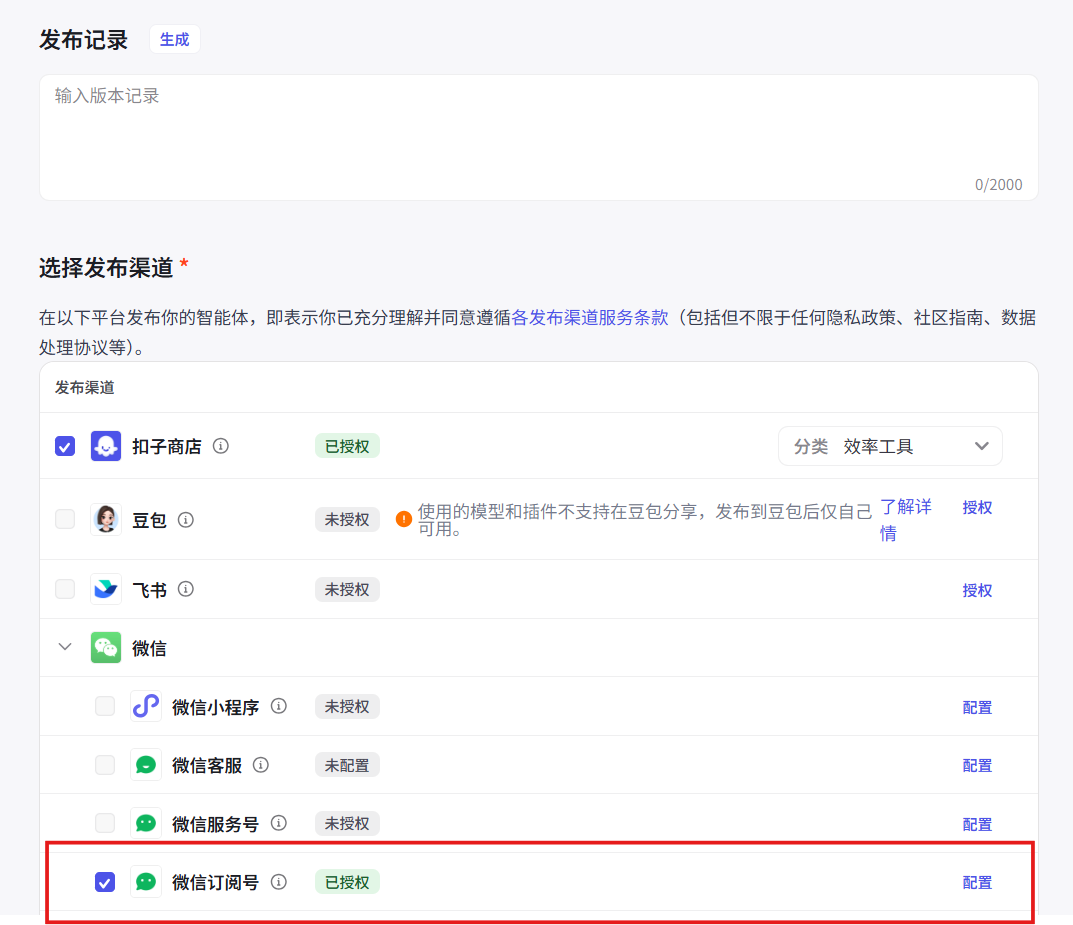Click the orange warning icon in 豆包 row
Image resolution: width=1073 pixels, height=925 pixels.
(x=404, y=519)
